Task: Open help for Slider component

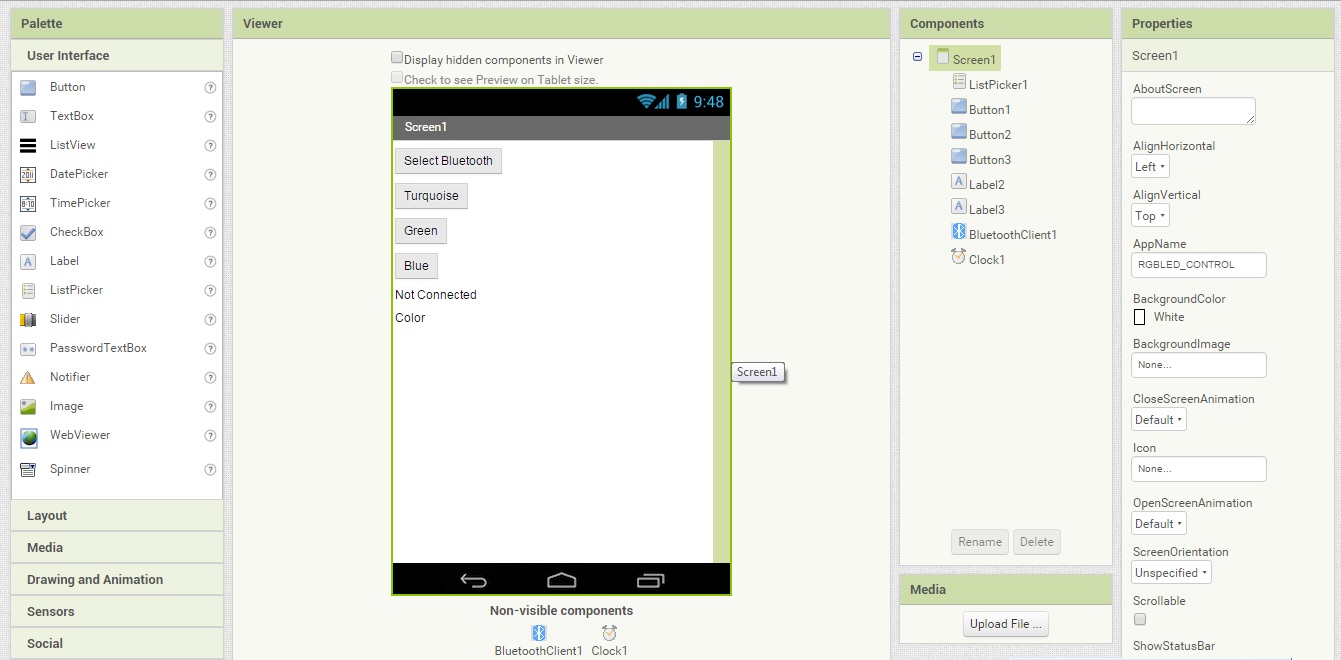Action: [x=210, y=320]
